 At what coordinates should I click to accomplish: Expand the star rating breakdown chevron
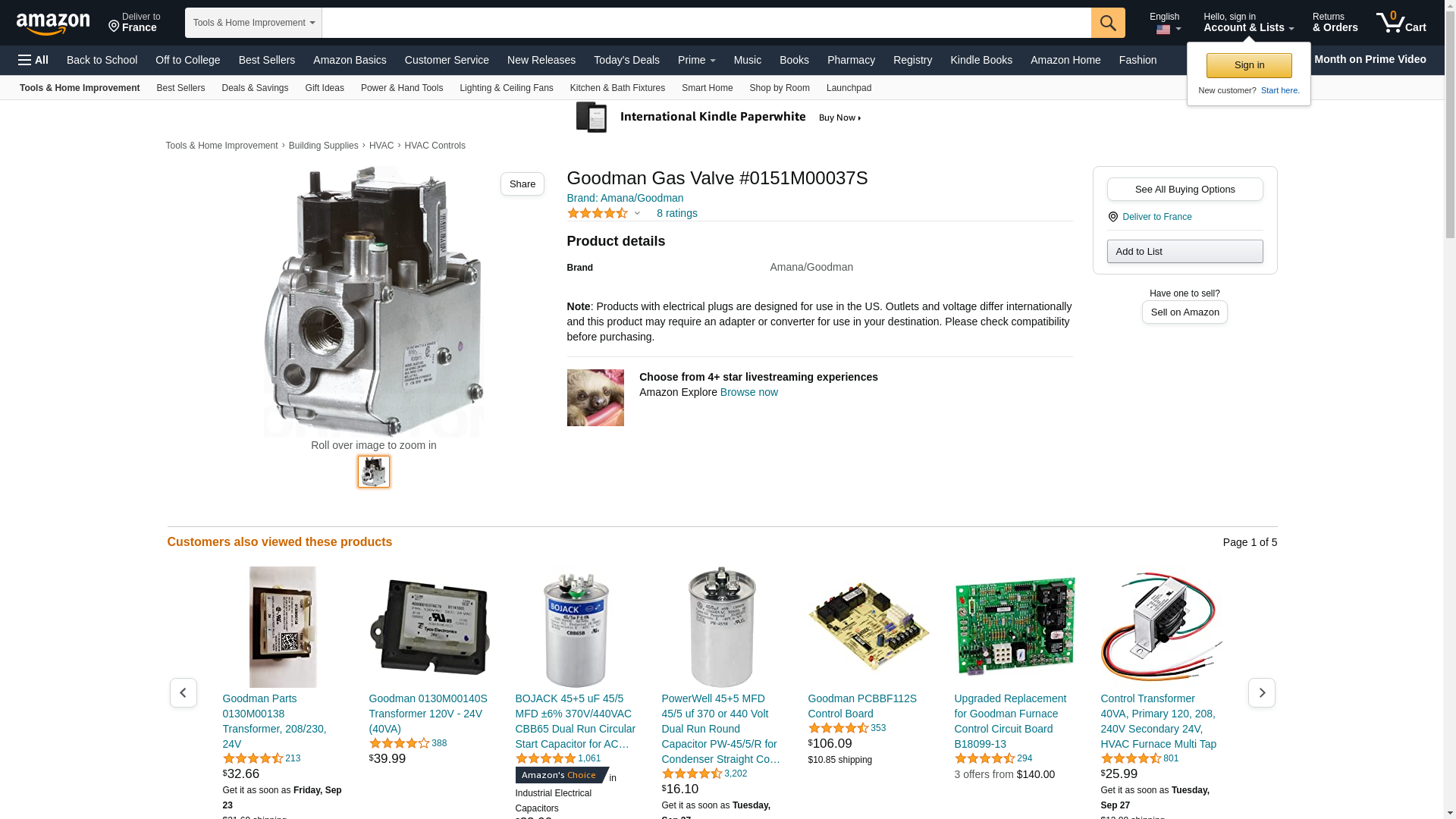click(x=637, y=213)
